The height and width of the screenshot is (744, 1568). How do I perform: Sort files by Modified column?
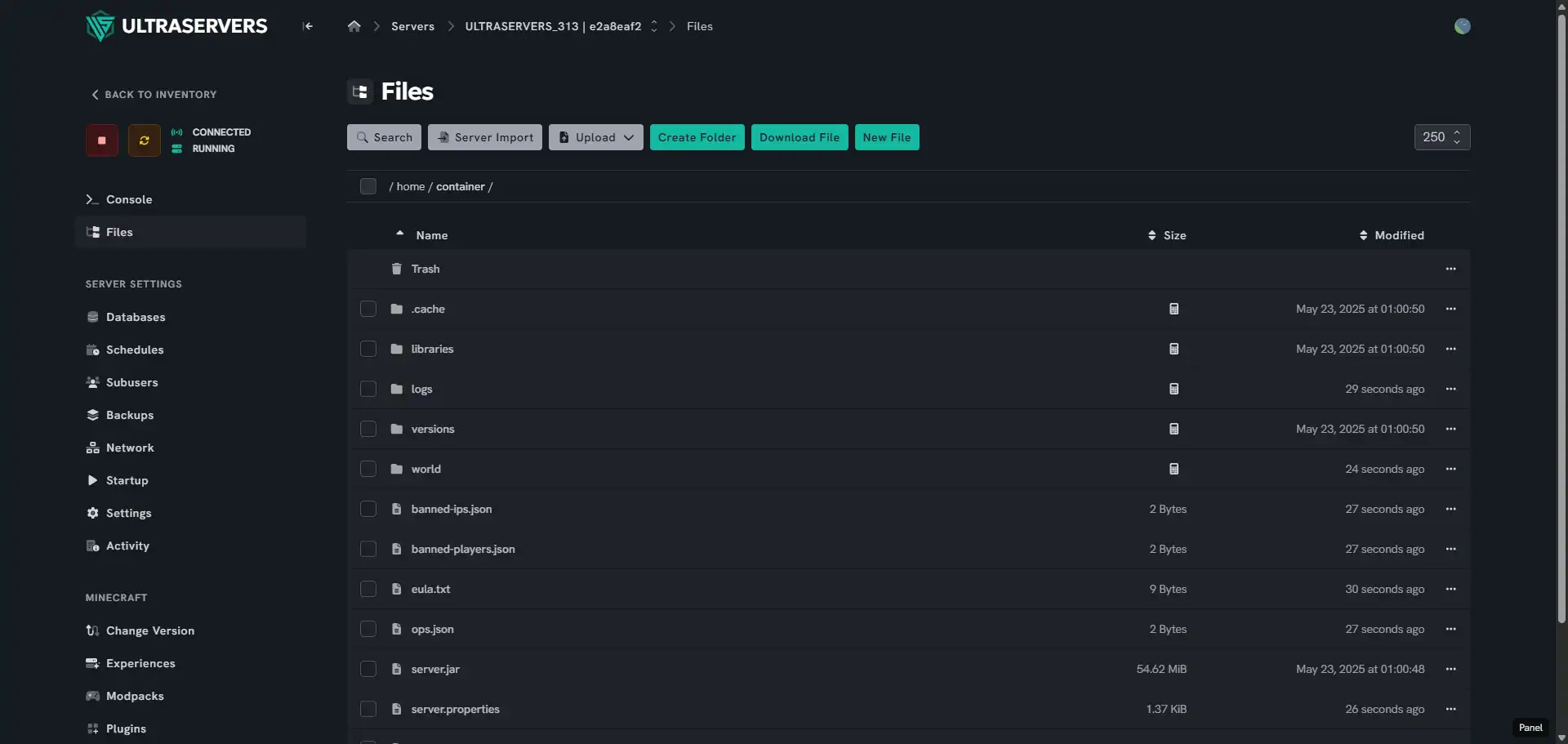(1392, 235)
